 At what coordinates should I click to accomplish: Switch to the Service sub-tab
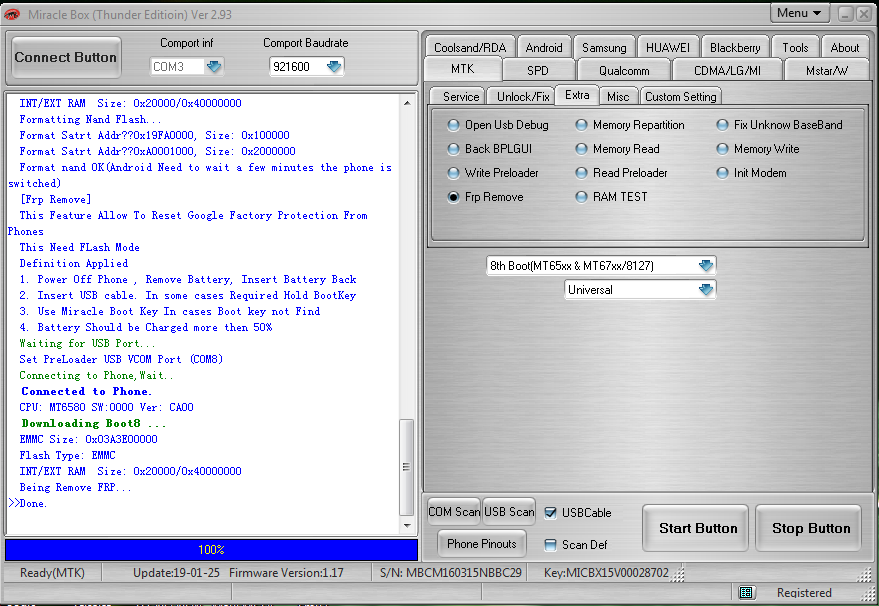point(461,96)
